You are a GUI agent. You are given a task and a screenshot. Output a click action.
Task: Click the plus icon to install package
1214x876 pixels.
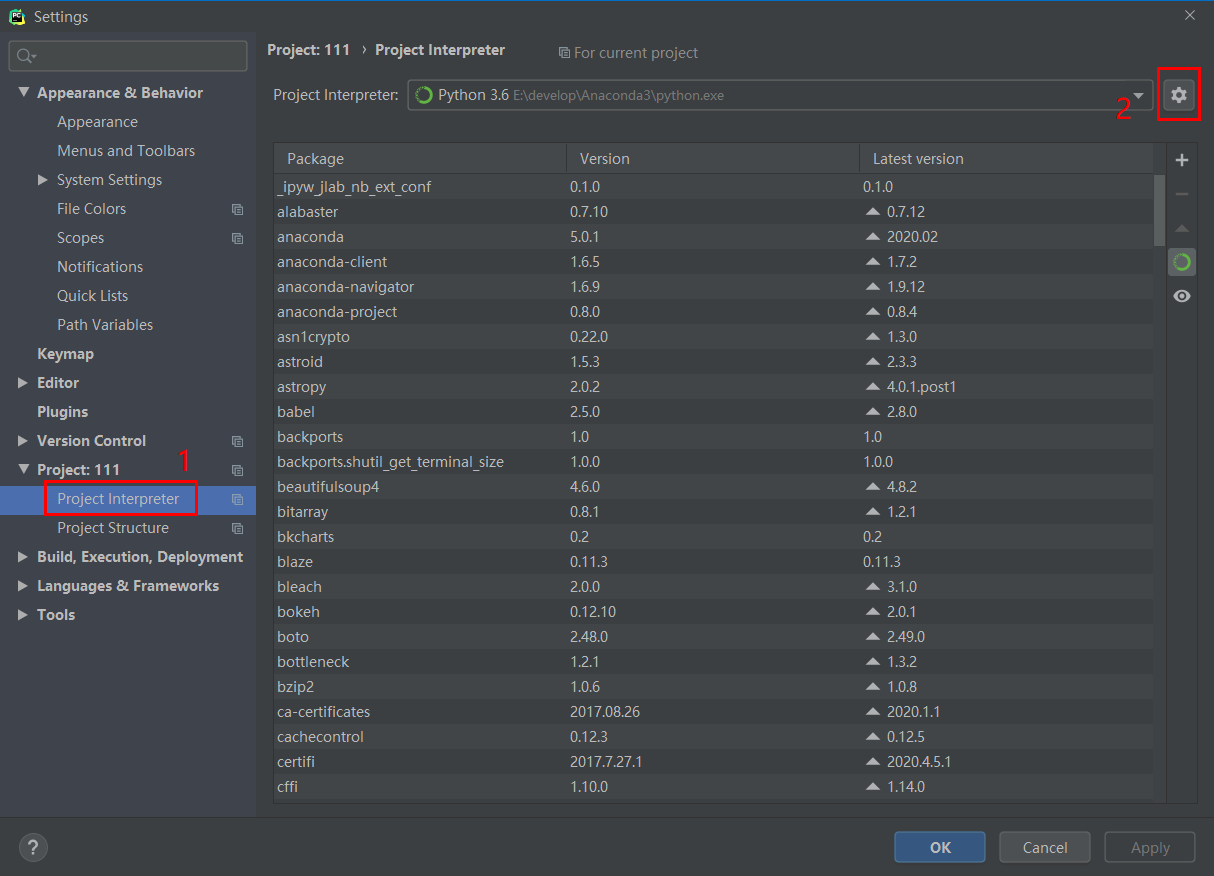(x=1182, y=160)
